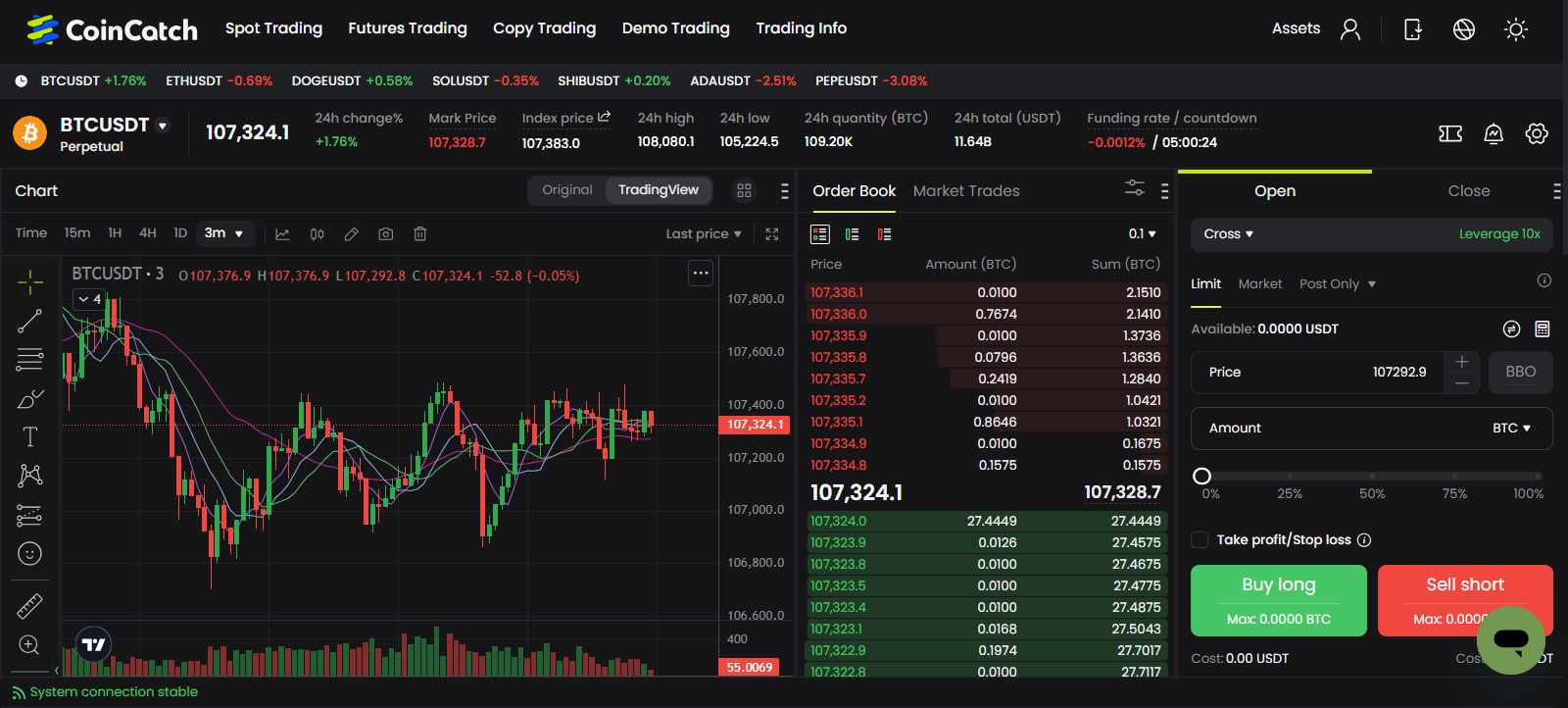The image size is (1568, 708).
Task: Select the 1H timeframe
Action: pos(115,232)
